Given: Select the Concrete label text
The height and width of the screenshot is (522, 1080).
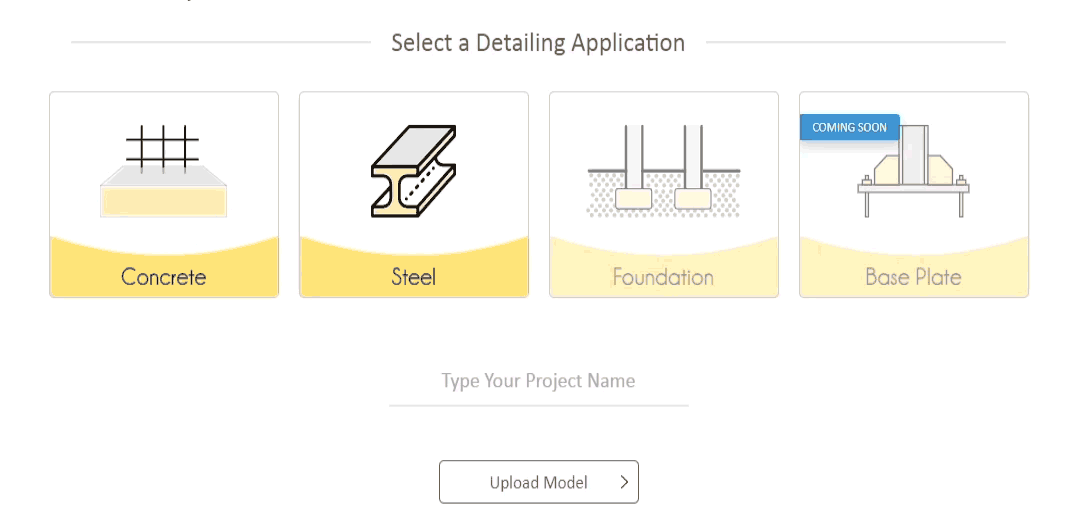Looking at the screenshot, I should click(x=163, y=277).
